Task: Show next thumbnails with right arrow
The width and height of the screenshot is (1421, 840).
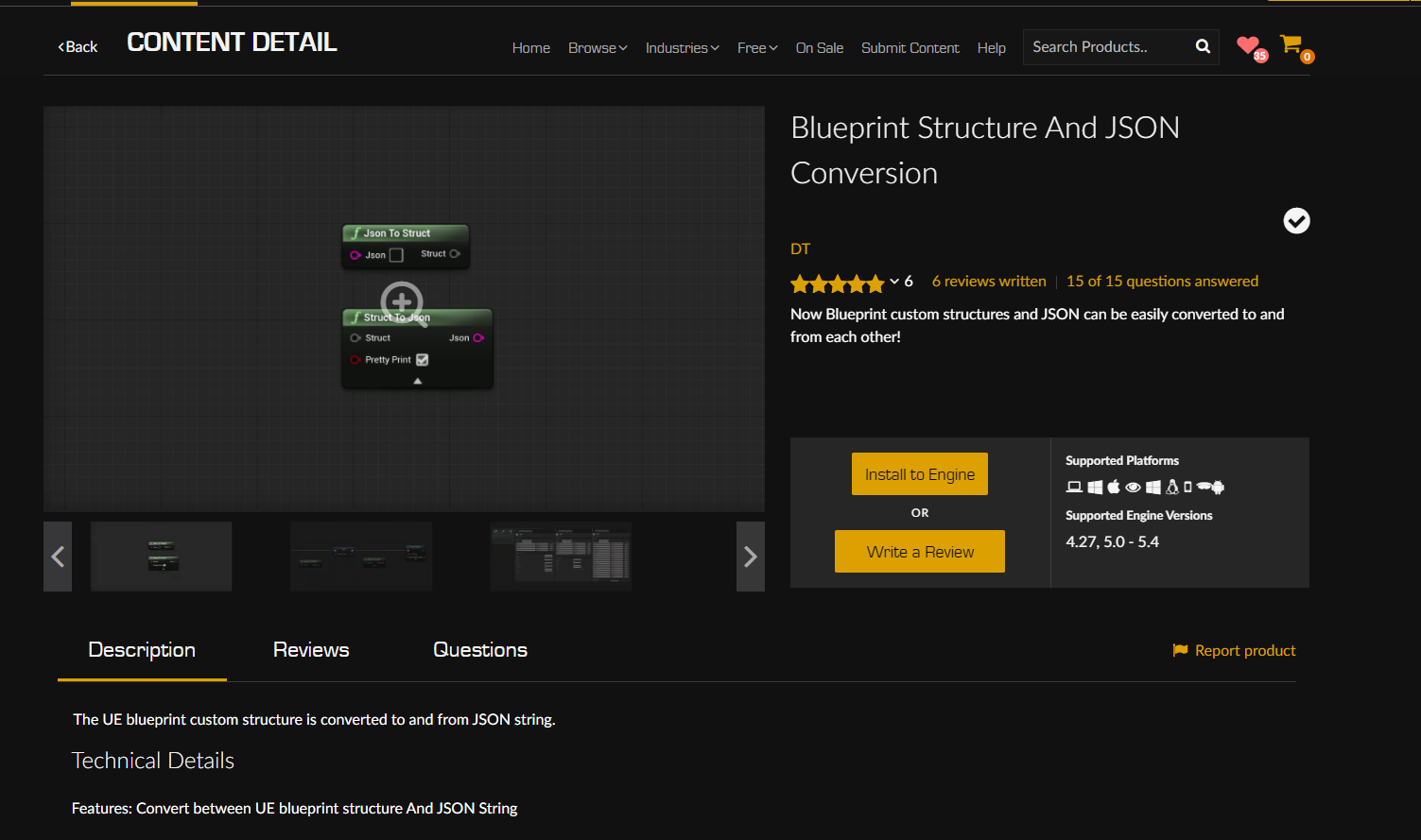Action: tap(751, 557)
